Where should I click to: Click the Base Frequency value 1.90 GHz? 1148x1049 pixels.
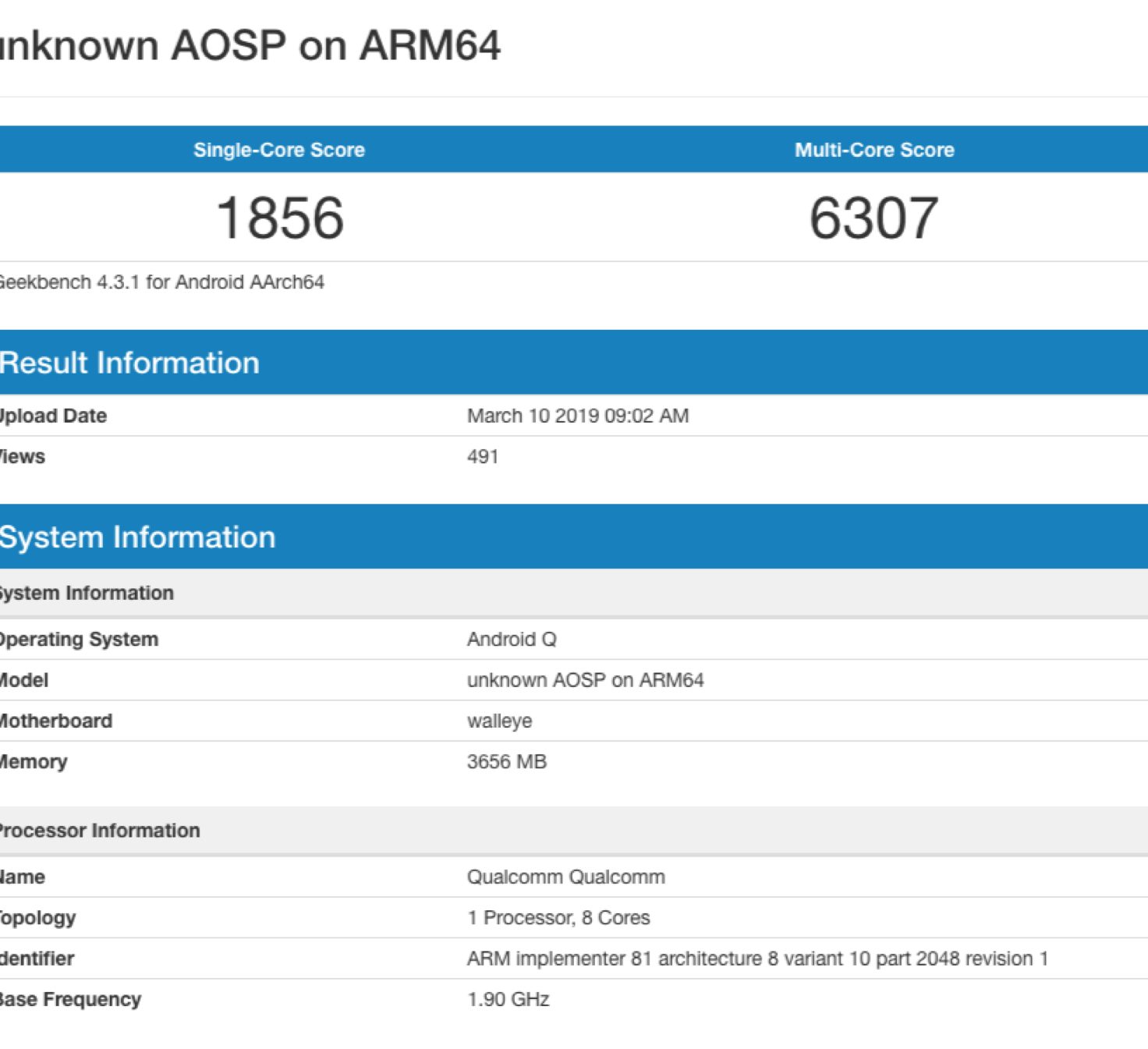tap(508, 1000)
